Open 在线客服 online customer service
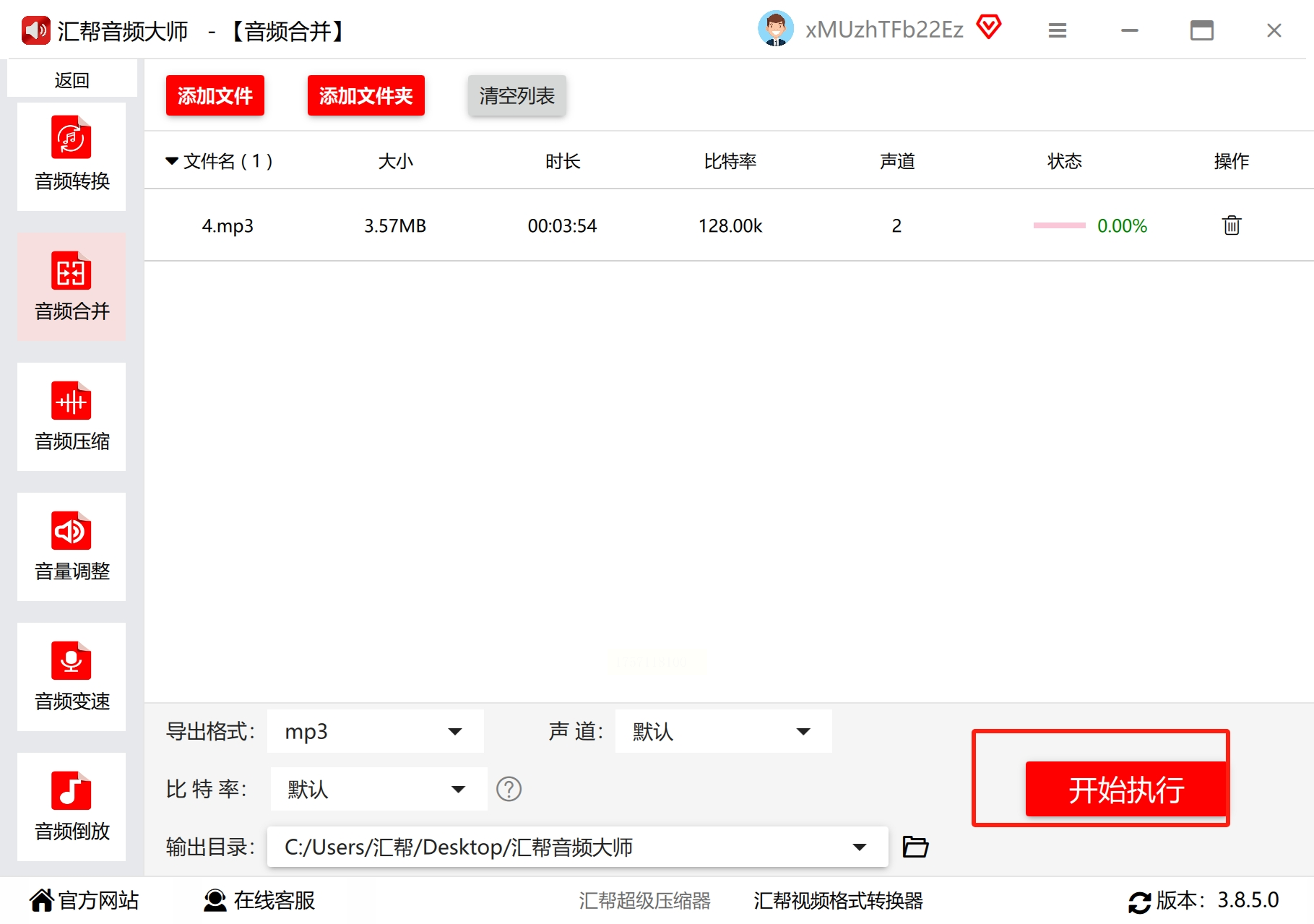1314x924 pixels. 259,900
